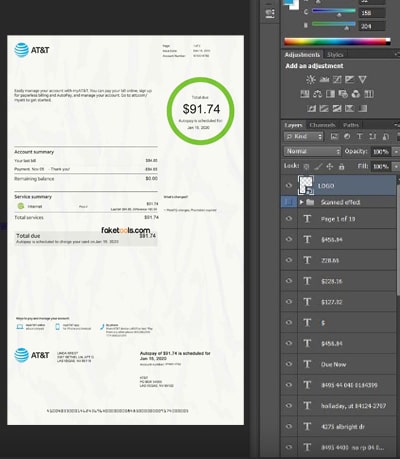This screenshot has height=459, width=400.
Task: Select the 'holladay, ut 84124-2707' layer
Action: [x=353, y=406]
